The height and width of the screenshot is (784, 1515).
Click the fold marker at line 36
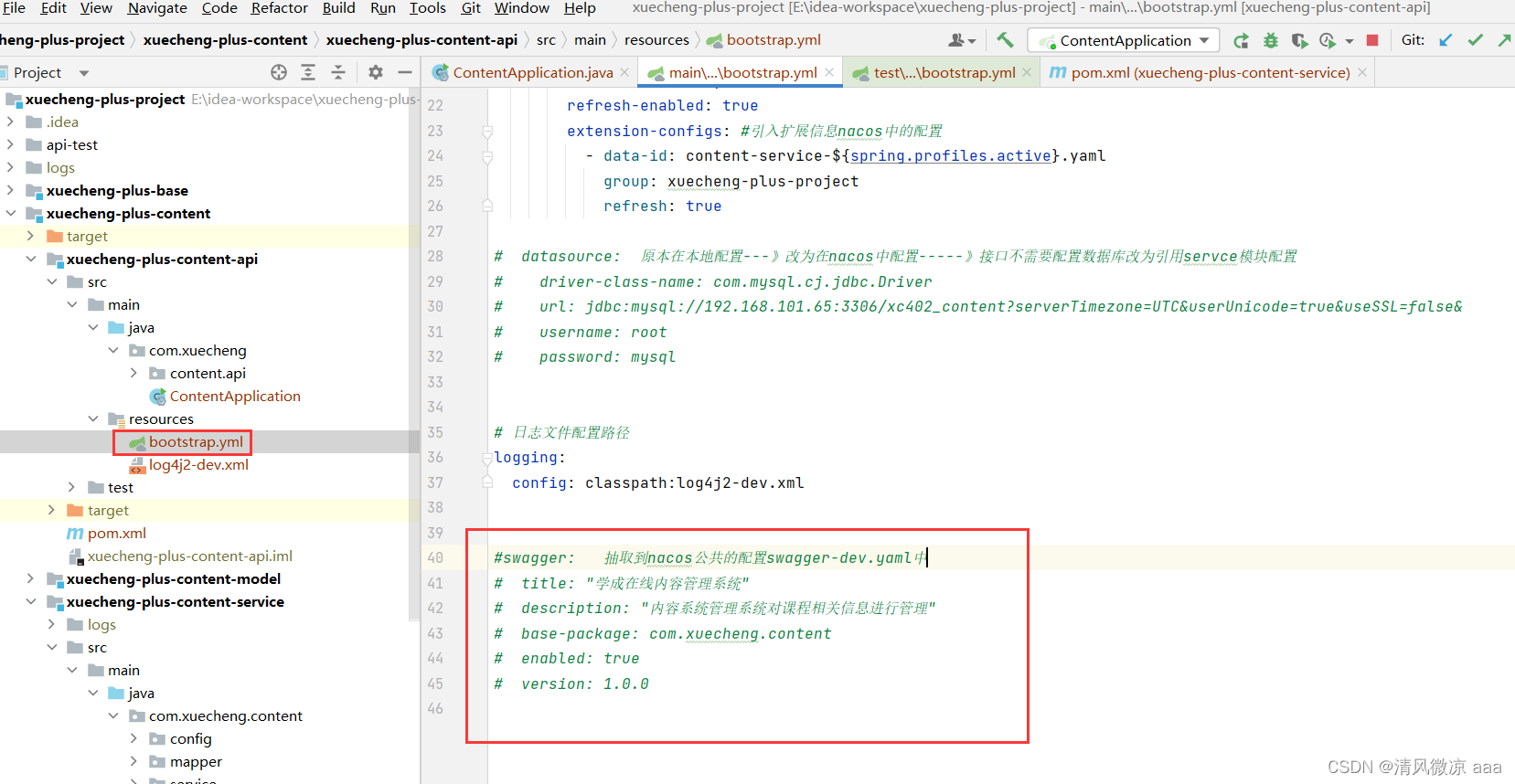487,458
